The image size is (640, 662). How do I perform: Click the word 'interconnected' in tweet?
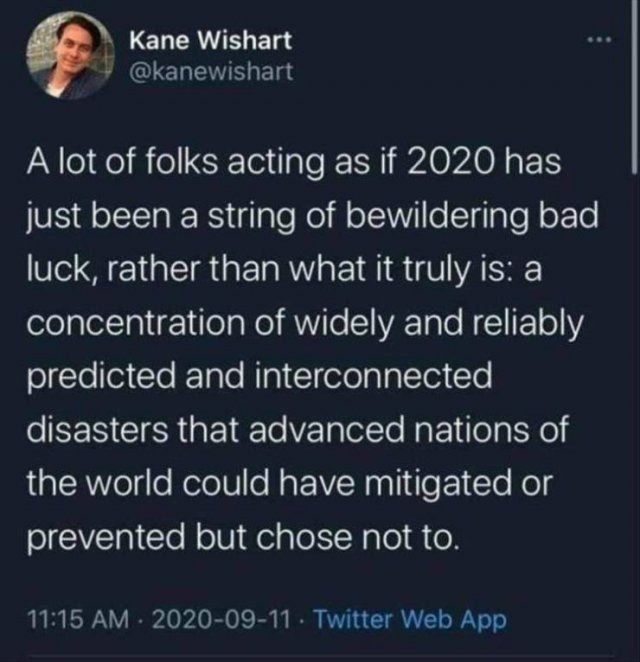tap(374, 376)
